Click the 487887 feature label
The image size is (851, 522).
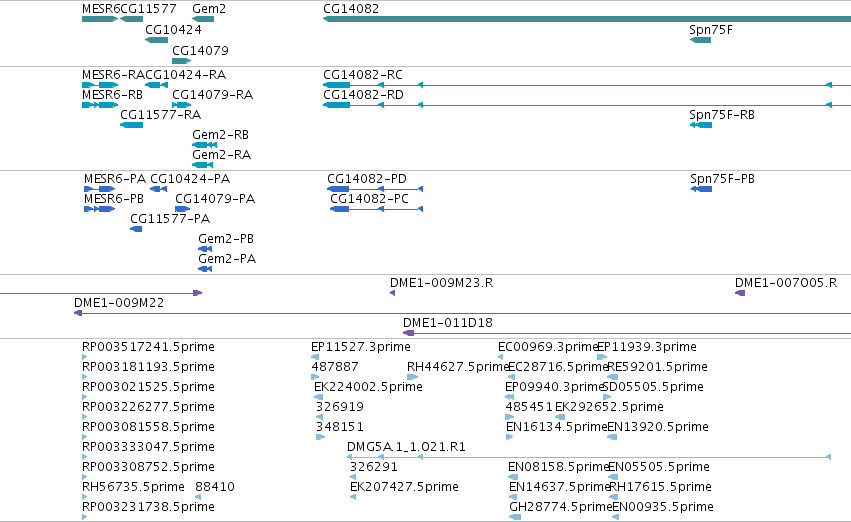click(335, 367)
